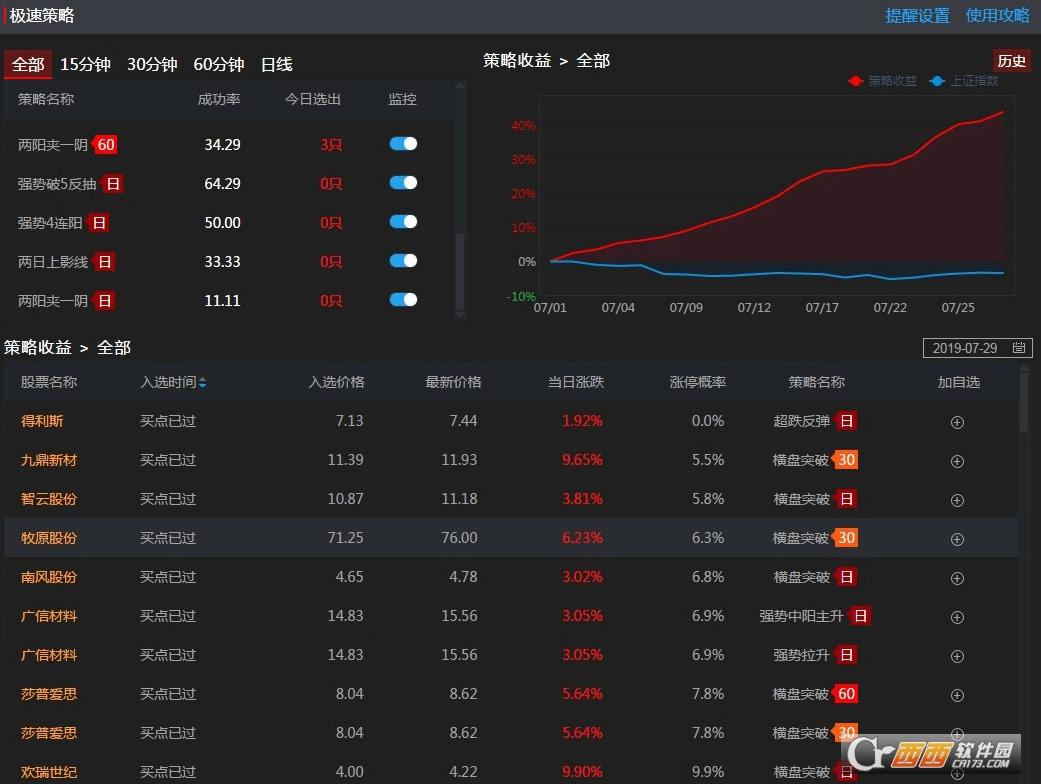Click the 日 badge beside 两日上影线
The image size is (1041, 784).
click(104, 262)
